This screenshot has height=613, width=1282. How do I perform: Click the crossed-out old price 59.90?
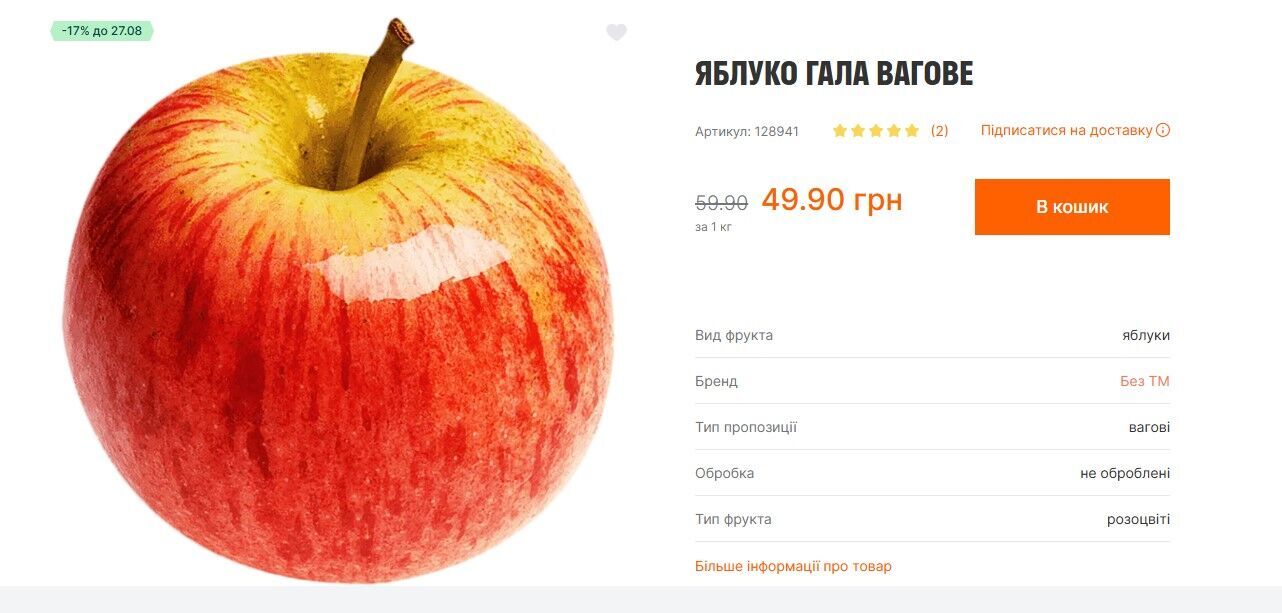click(x=721, y=203)
